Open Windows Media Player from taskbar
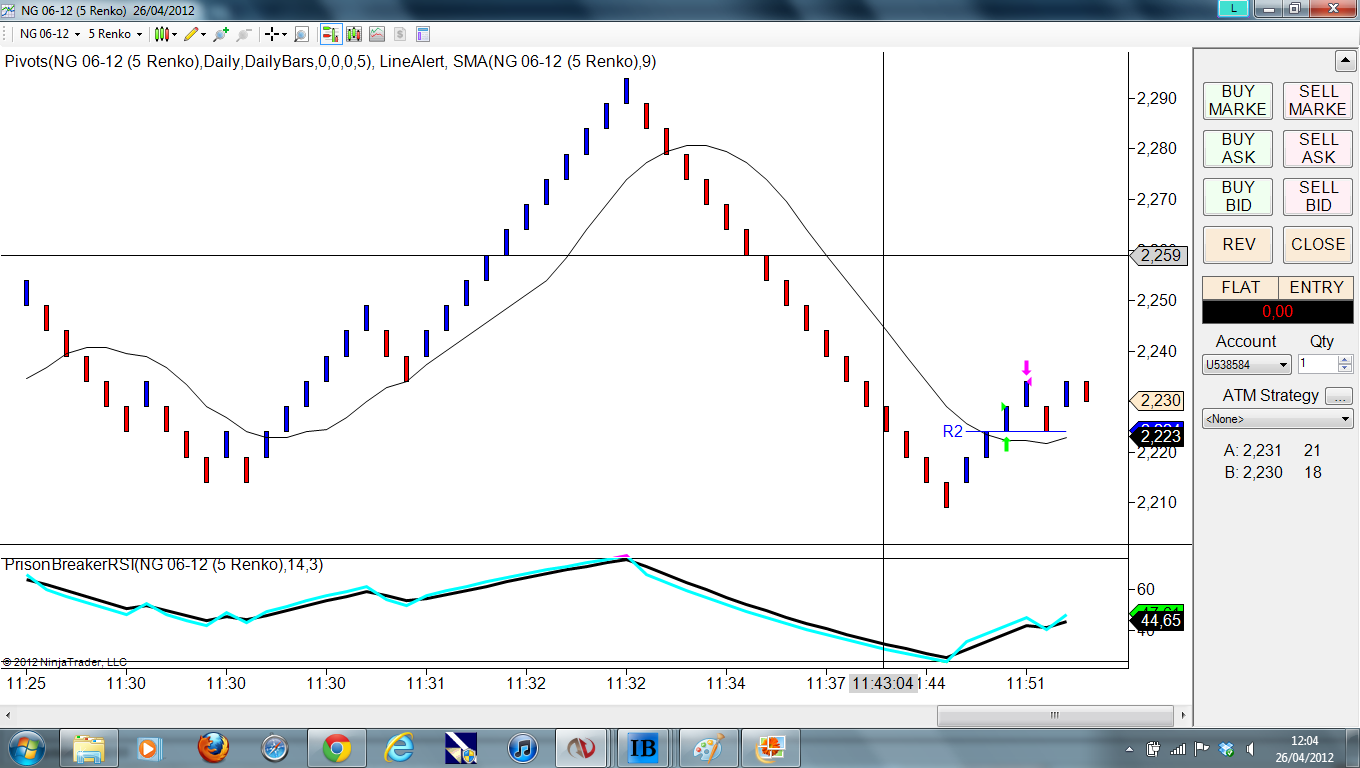The image size is (1360, 768). [148, 748]
